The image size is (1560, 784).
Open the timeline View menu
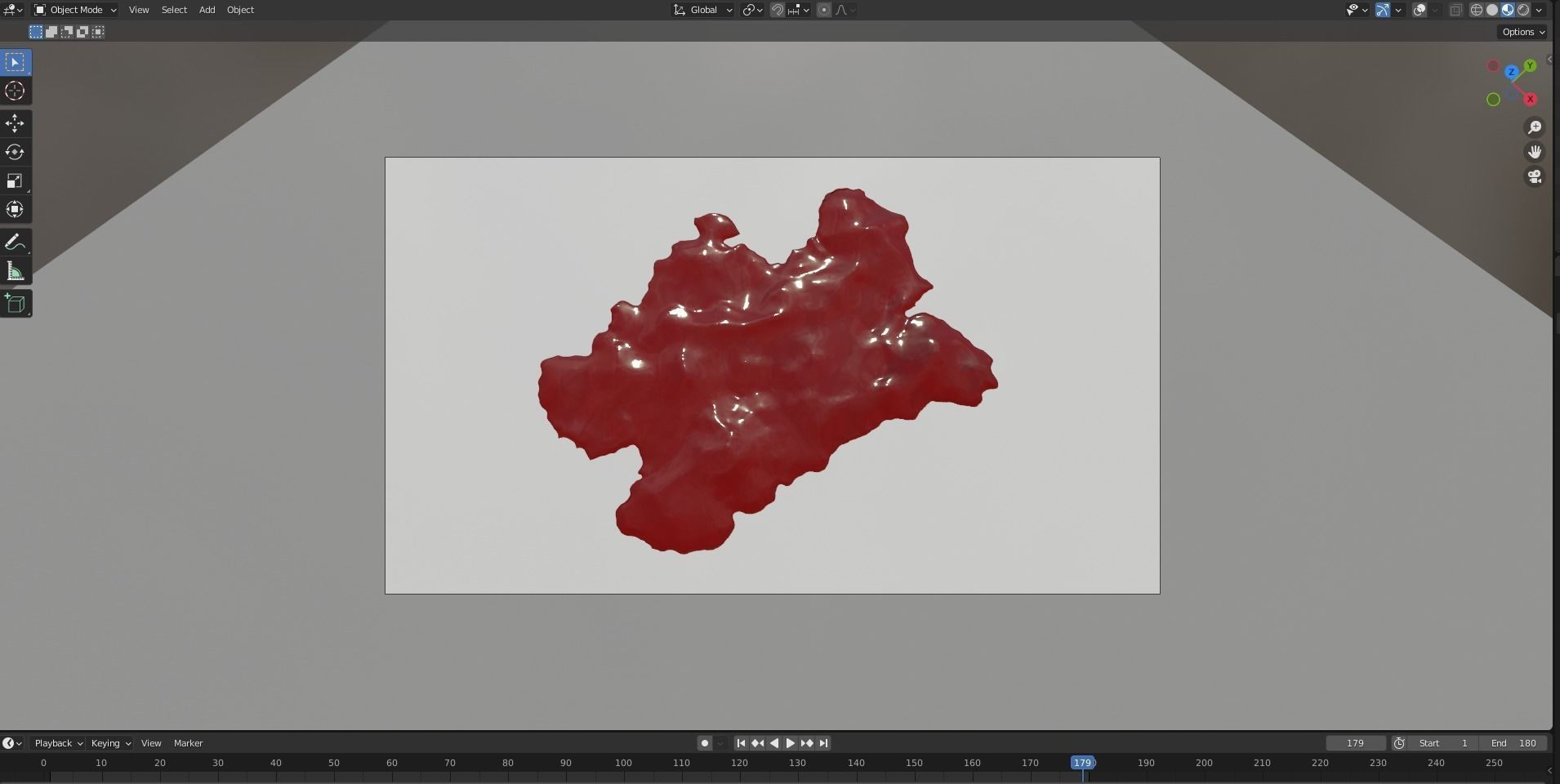151,743
